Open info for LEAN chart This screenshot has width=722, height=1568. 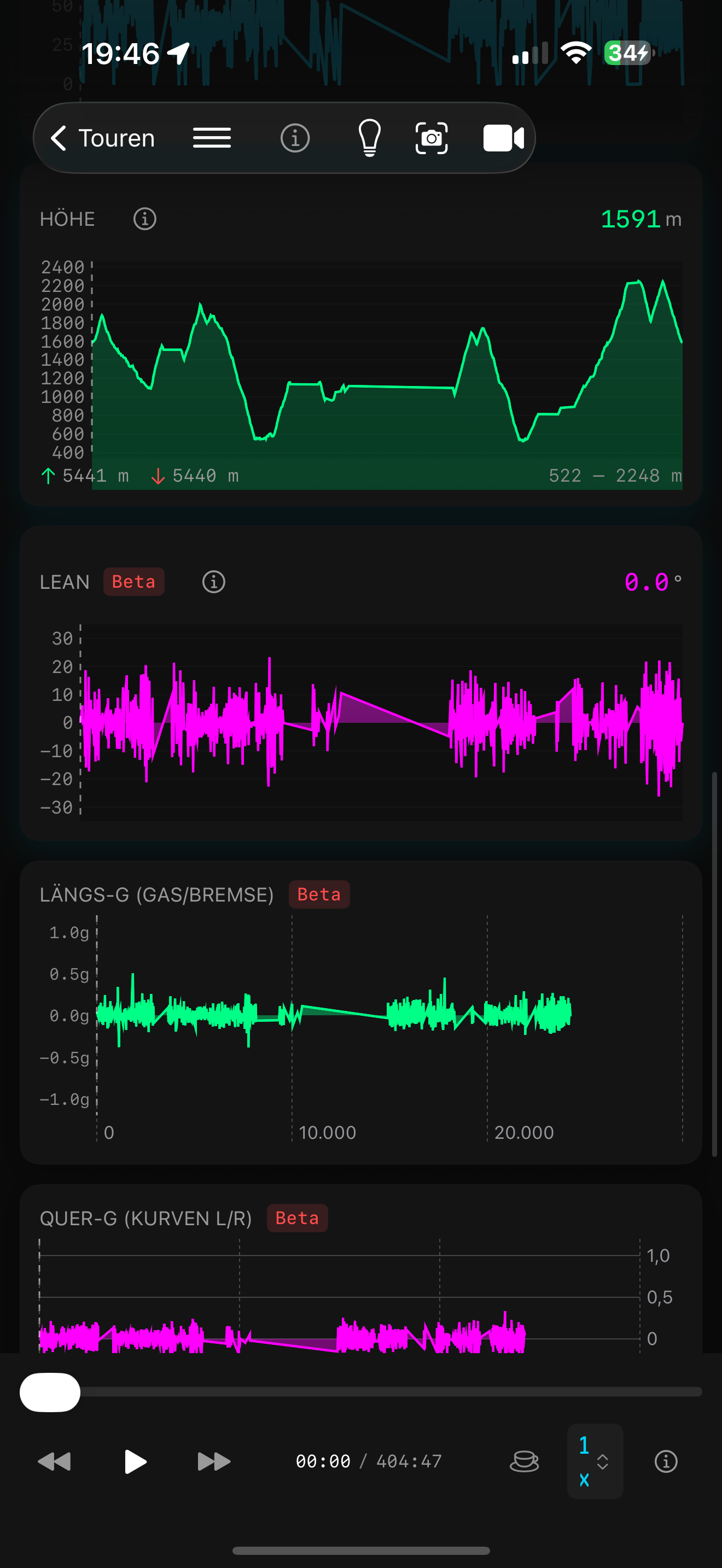214,582
